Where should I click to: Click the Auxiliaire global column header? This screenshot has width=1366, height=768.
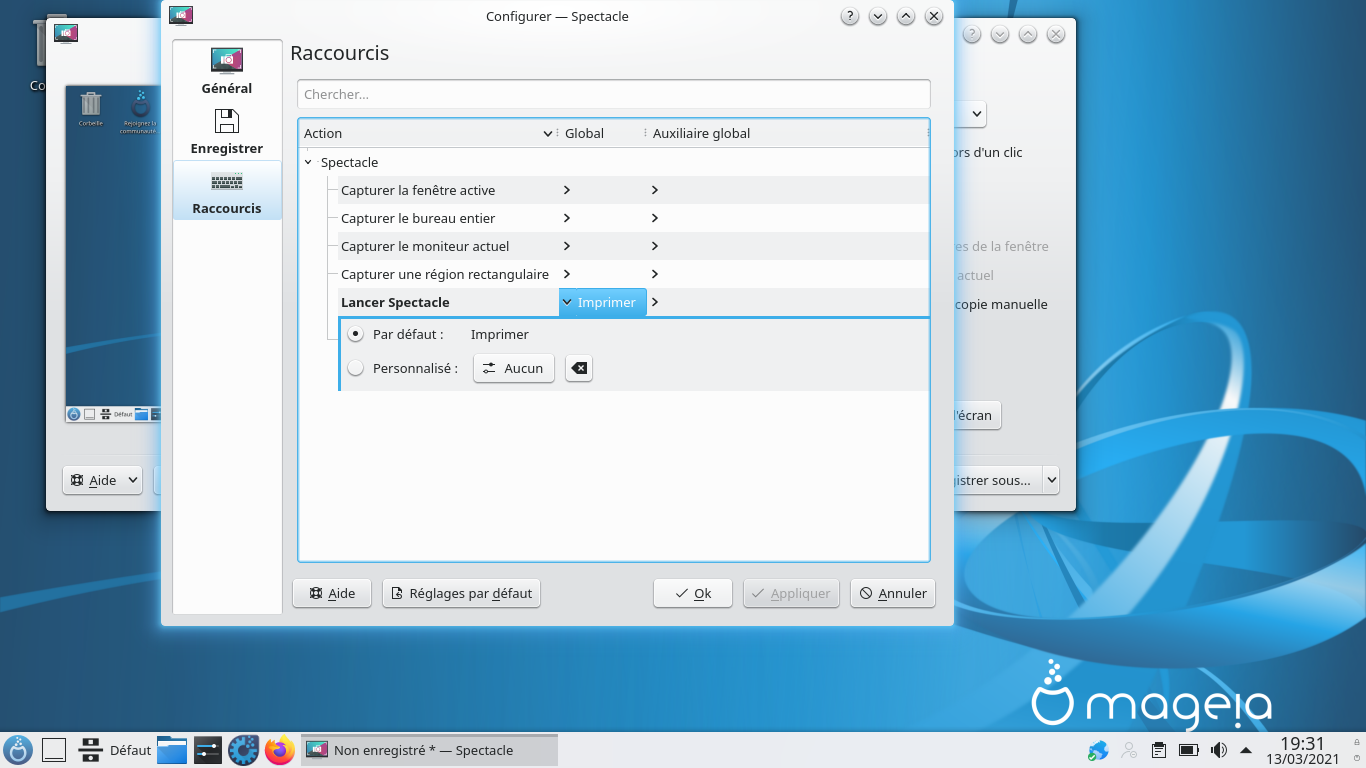coord(787,133)
